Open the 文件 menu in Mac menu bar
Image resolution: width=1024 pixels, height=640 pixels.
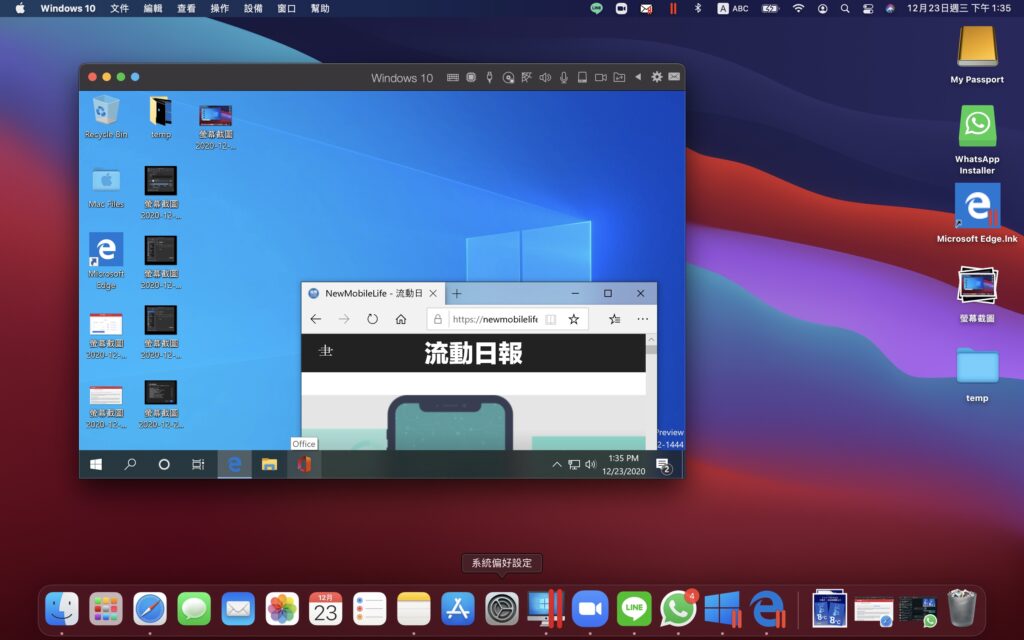tap(120, 8)
